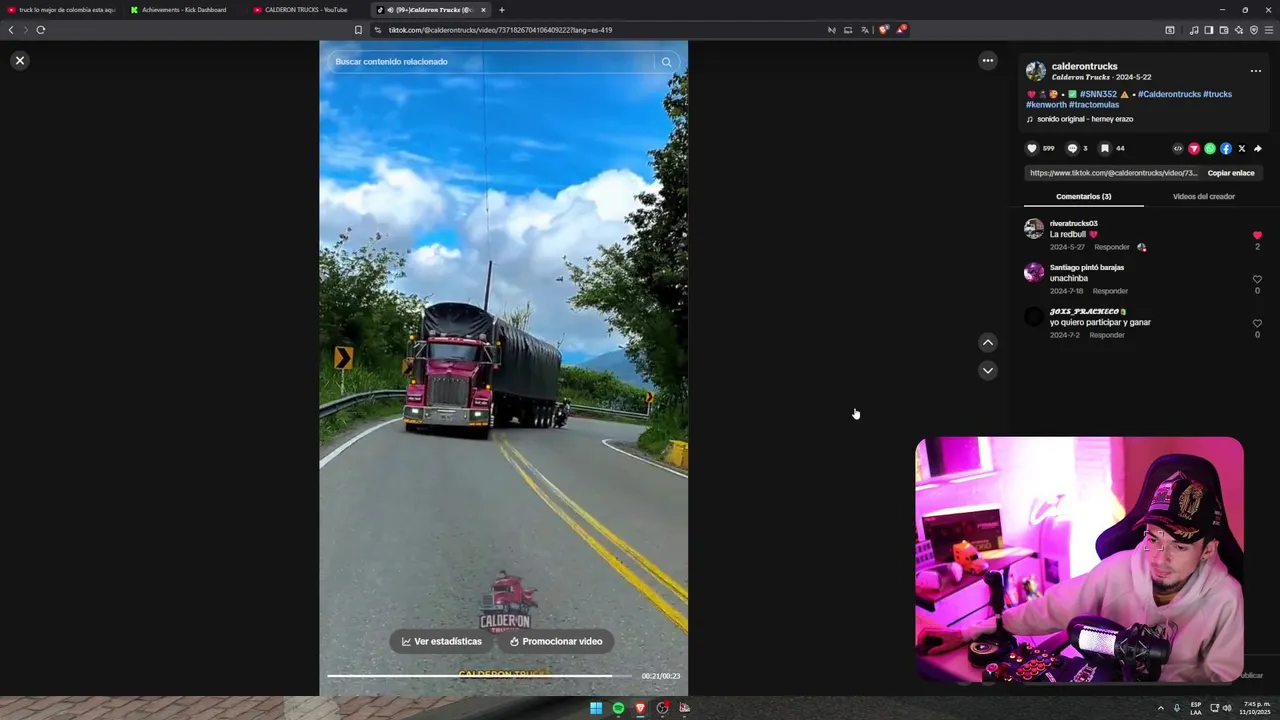Save video with the bookmark icon
The height and width of the screenshot is (720, 1280).
pos(1105,149)
